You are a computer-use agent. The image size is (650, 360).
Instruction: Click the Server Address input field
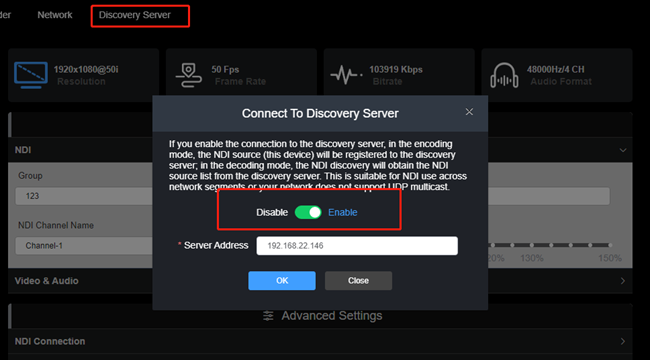(x=357, y=246)
